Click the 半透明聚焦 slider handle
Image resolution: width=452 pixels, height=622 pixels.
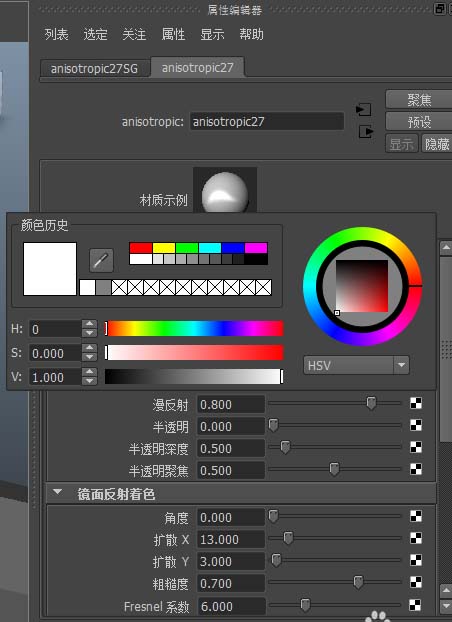tap(334, 469)
